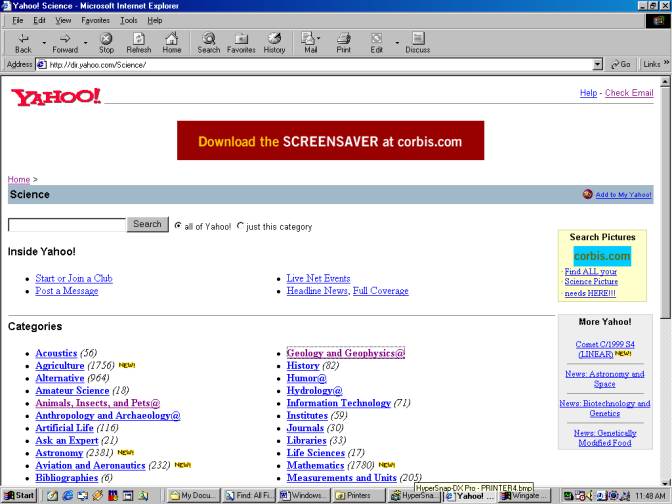
Task: Click the vertical scrollbar down arrow
Action: 665,479
